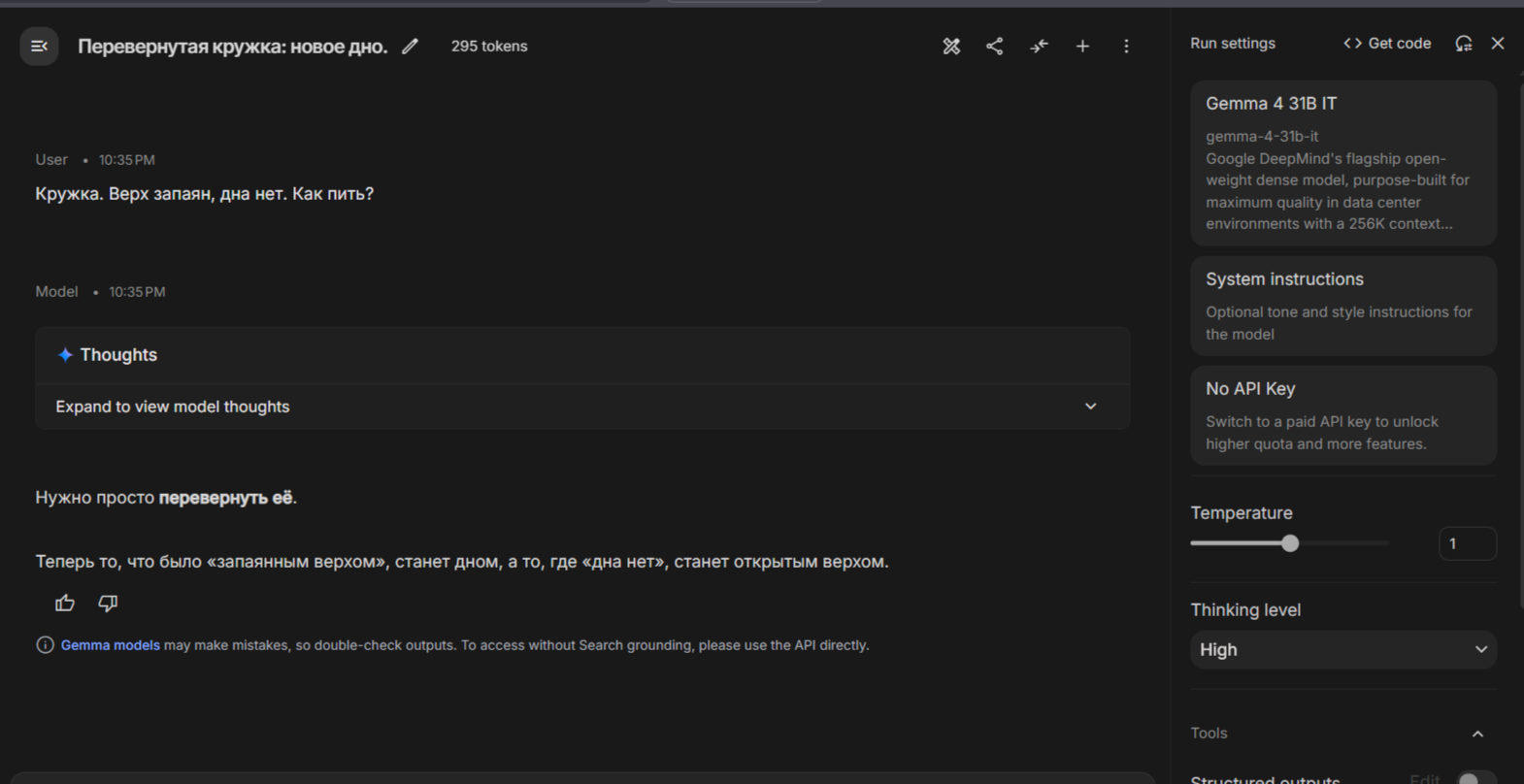1524x784 pixels.
Task: Click the prompt title Перевернутая кружка
Action: tap(232, 47)
